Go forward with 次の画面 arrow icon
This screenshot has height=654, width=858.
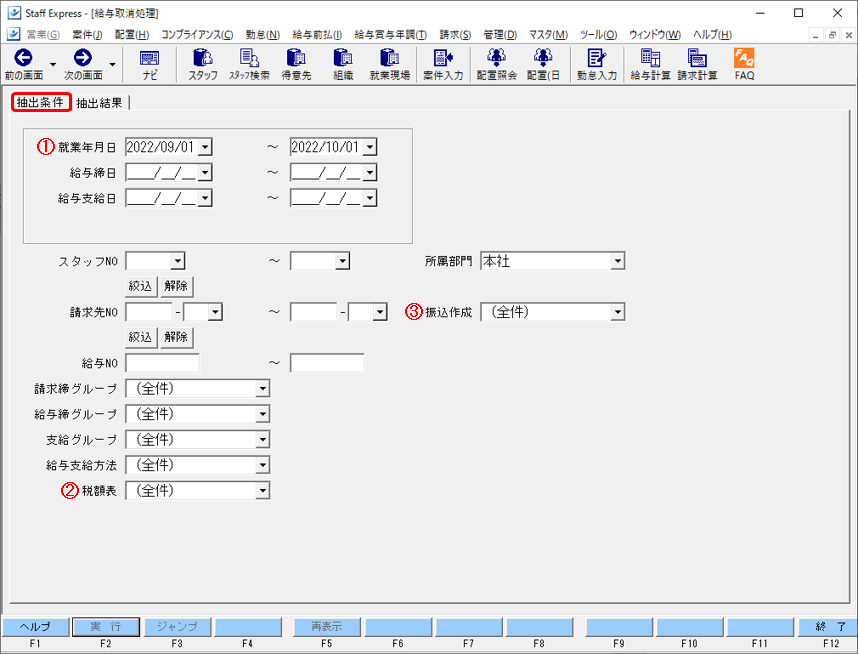83,57
